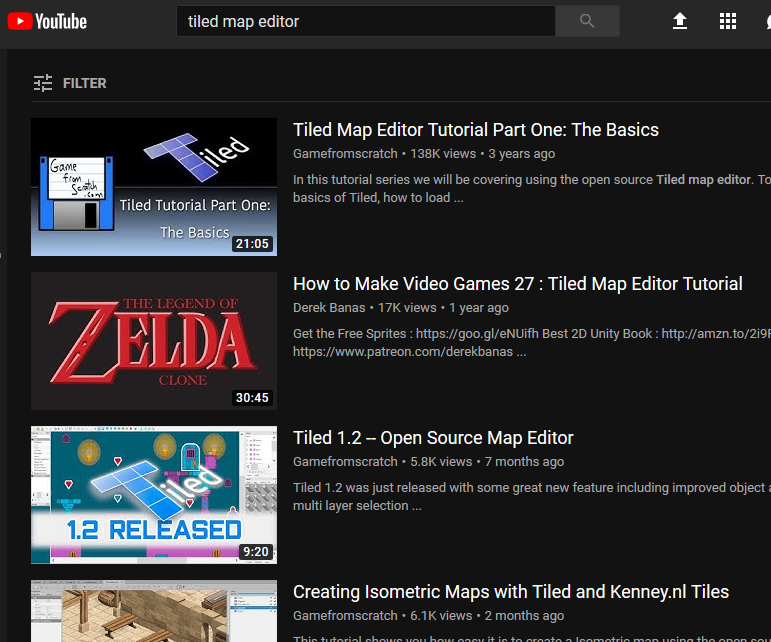Click '1 year ago' on Derek Banas result
The image size is (771, 642).
point(479,307)
